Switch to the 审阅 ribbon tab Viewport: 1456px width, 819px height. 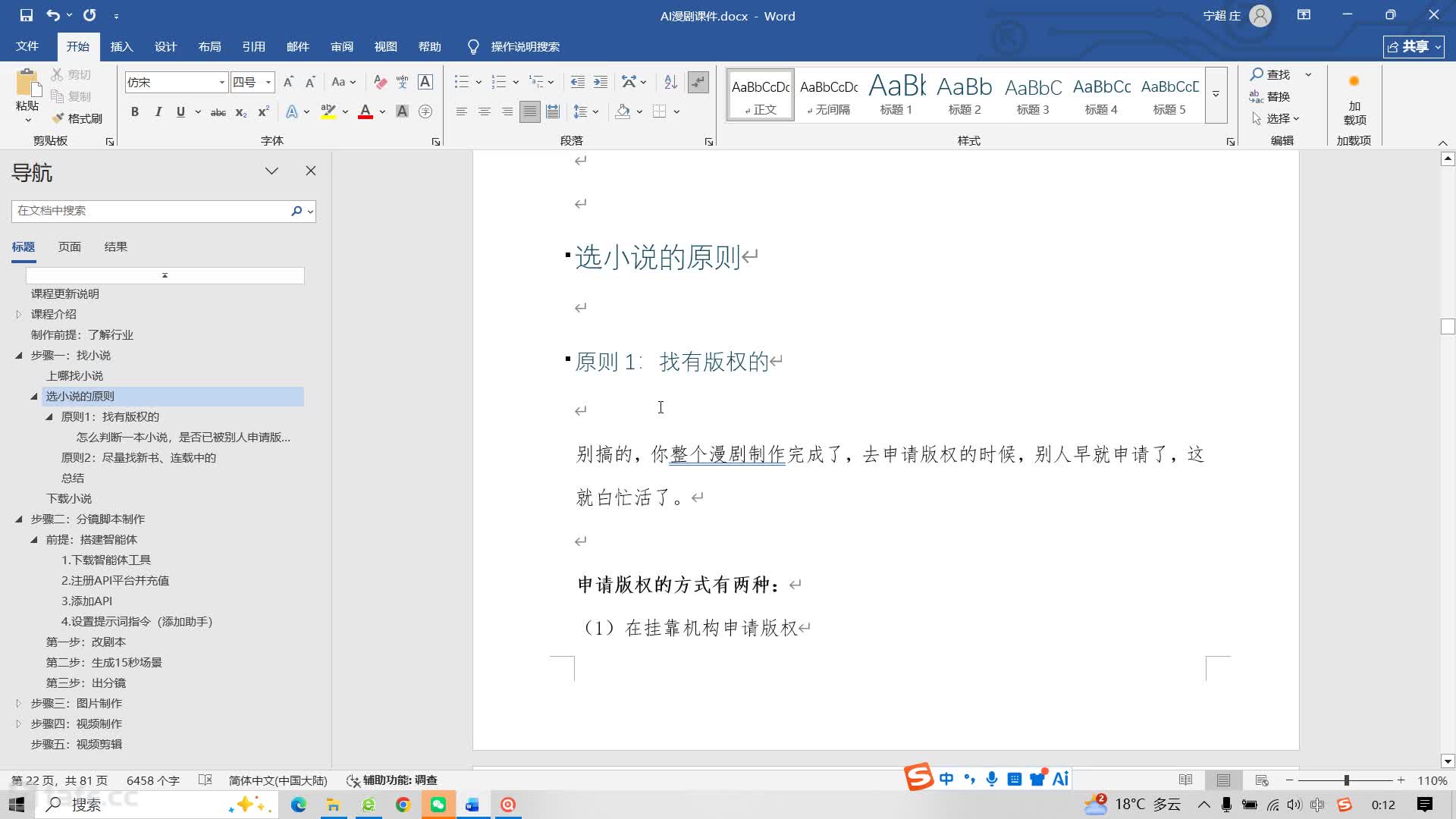[341, 46]
